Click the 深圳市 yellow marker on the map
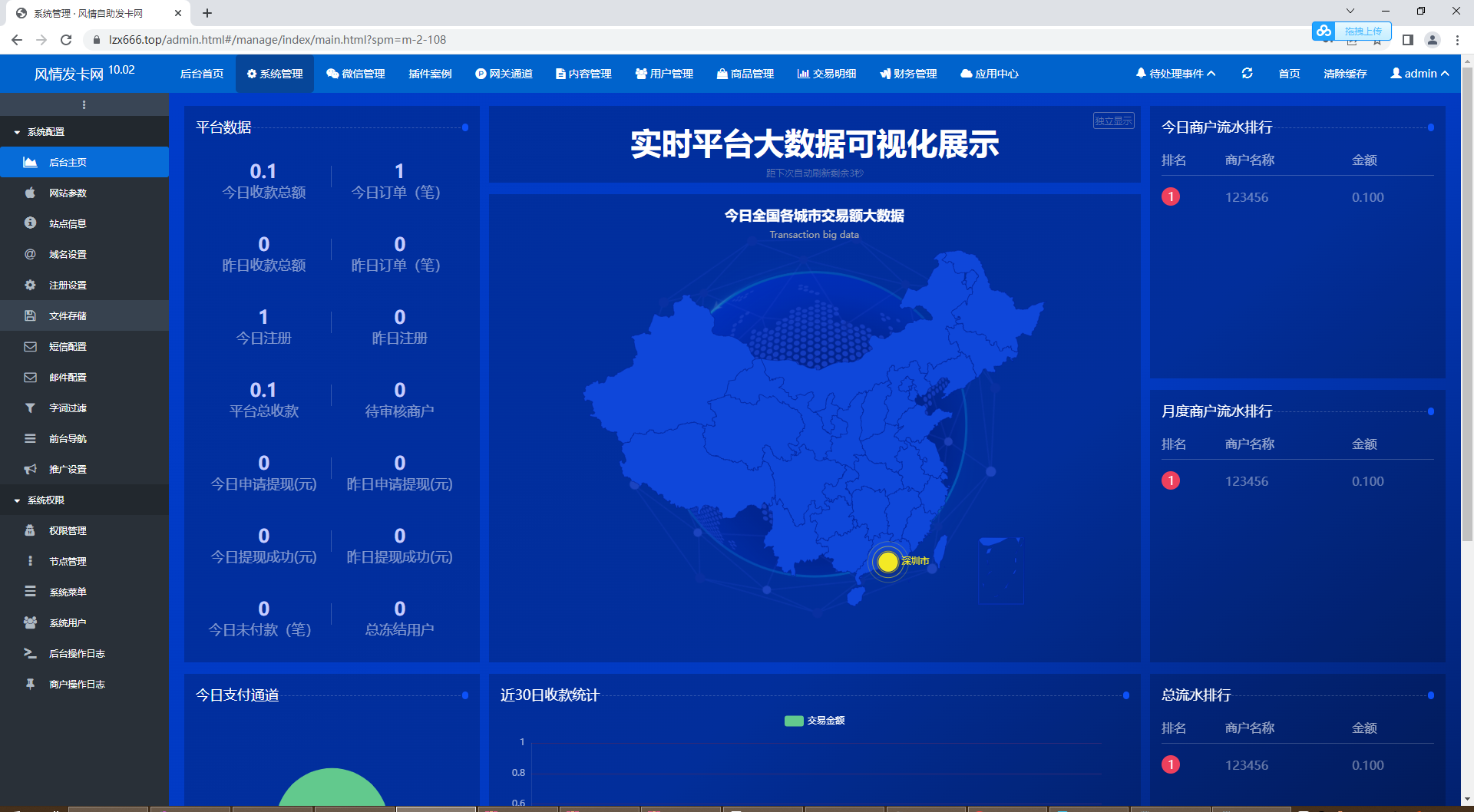Image resolution: width=1474 pixels, height=812 pixels. (x=888, y=562)
